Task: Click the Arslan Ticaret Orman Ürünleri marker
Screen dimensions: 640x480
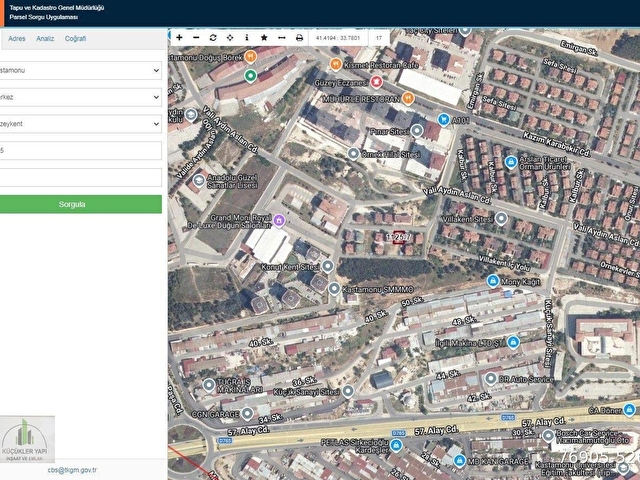Action: click(511, 162)
